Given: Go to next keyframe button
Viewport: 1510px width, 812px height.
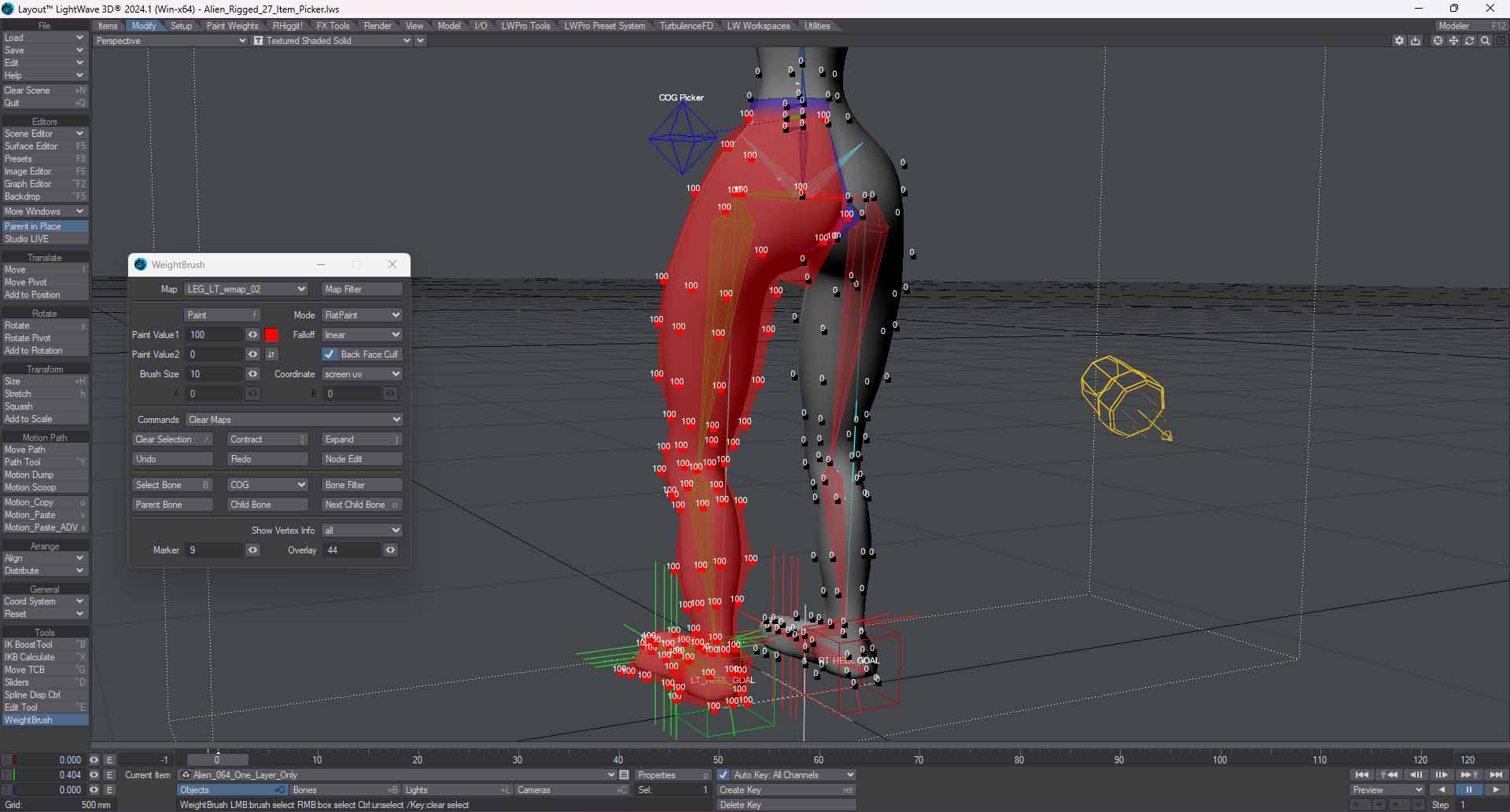Looking at the screenshot, I should coord(1468,775).
